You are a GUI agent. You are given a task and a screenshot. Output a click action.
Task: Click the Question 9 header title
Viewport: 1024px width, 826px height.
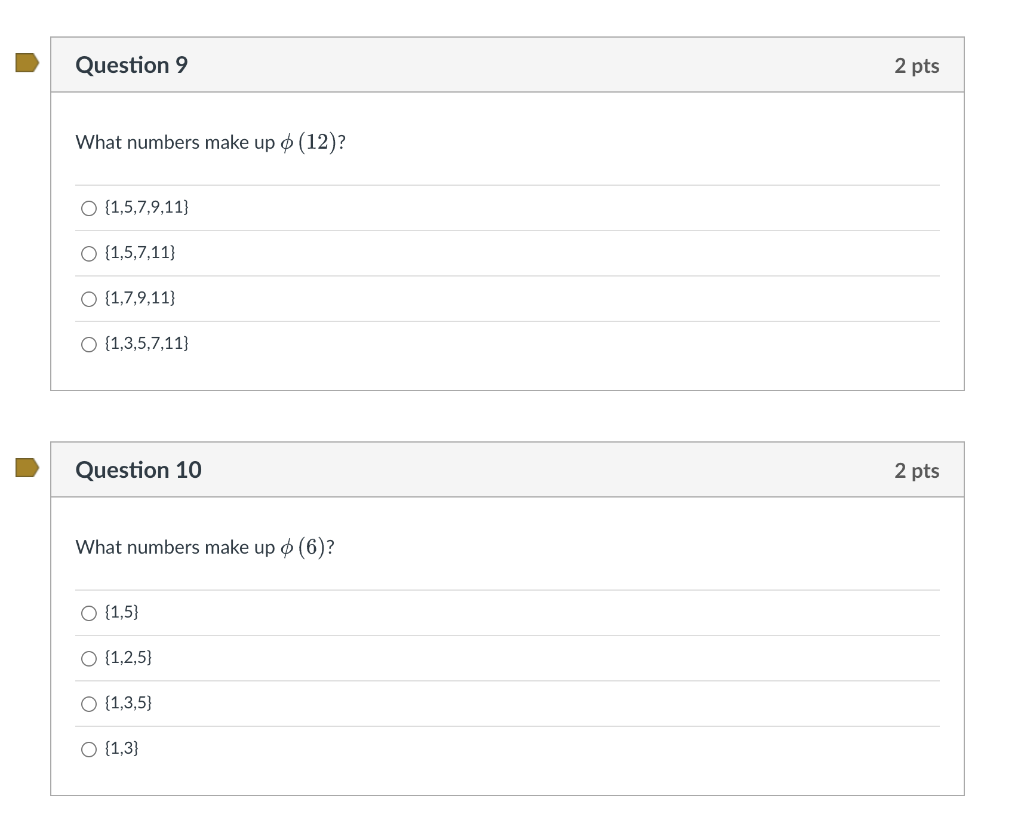tap(132, 65)
